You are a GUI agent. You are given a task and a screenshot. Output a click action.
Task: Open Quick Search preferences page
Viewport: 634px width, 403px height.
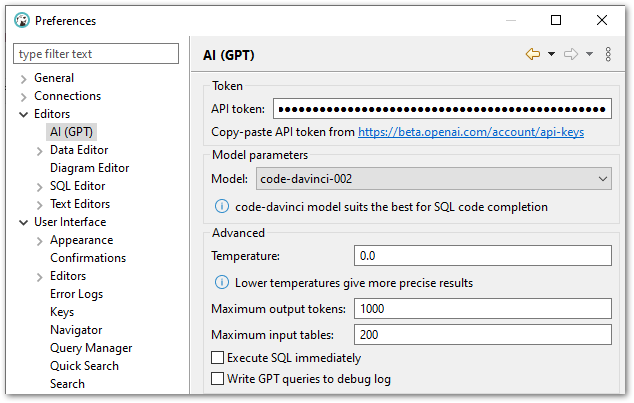coord(84,366)
